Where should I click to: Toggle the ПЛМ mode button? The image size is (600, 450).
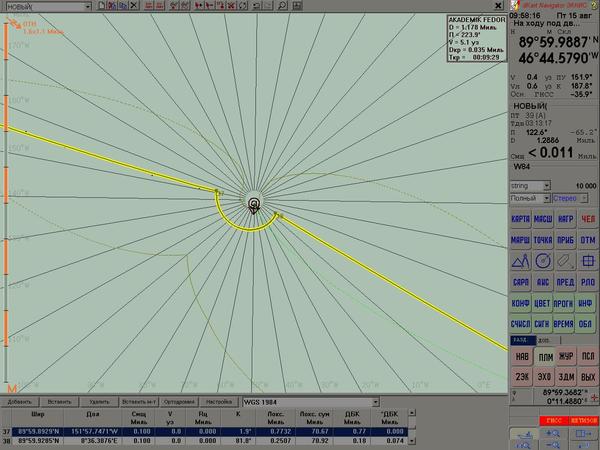coord(544,355)
